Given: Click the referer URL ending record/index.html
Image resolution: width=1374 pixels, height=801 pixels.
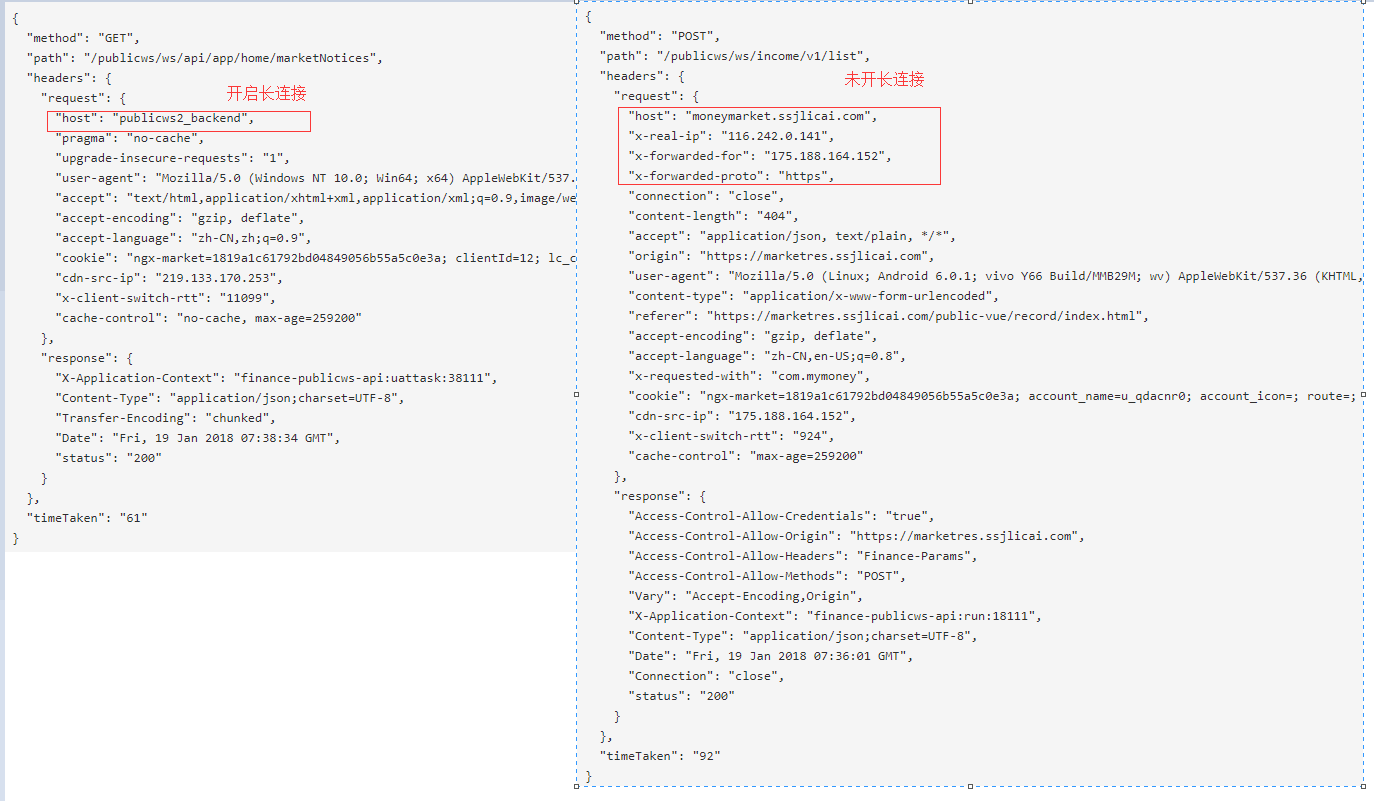Looking at the screenshot, I should coord(923,316).
